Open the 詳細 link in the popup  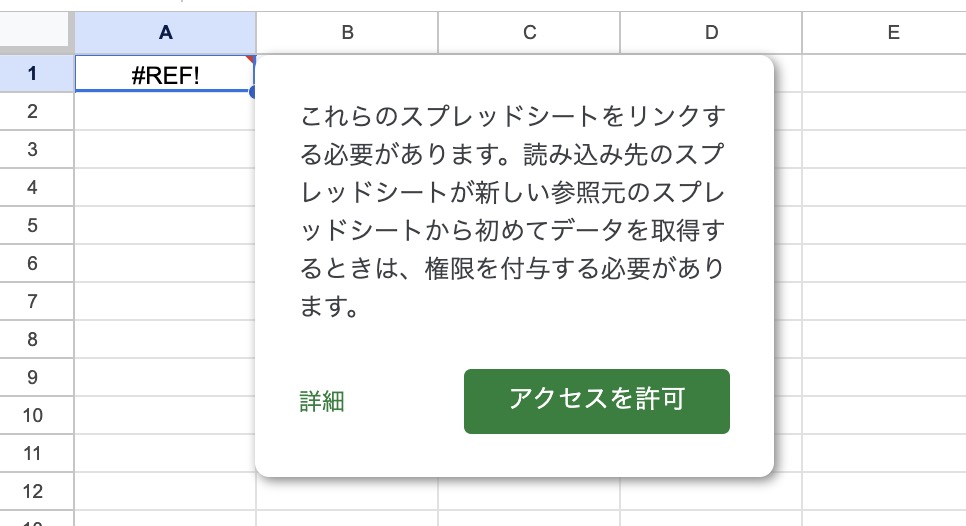322,402
